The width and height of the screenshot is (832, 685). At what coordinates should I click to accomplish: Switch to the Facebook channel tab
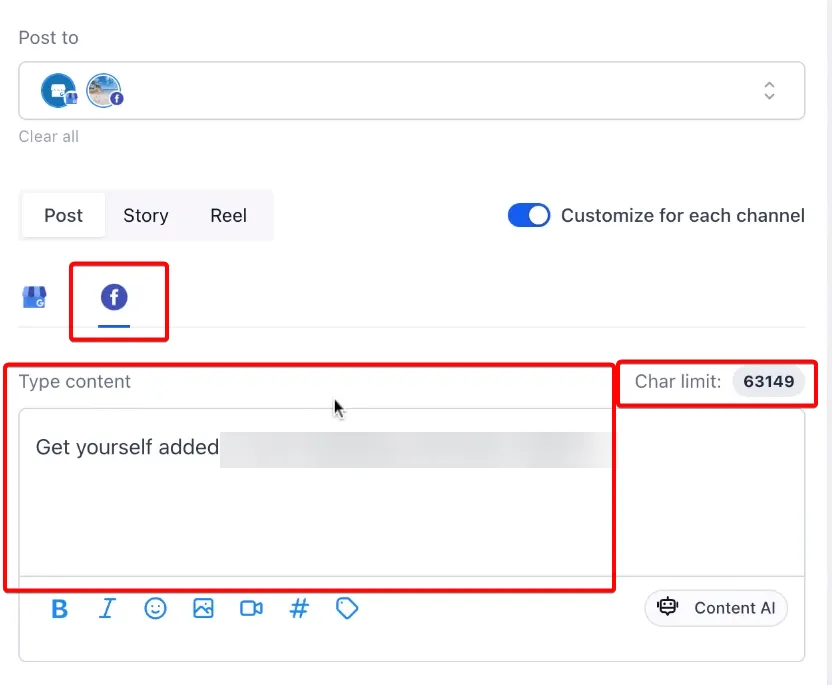point(114,297)
